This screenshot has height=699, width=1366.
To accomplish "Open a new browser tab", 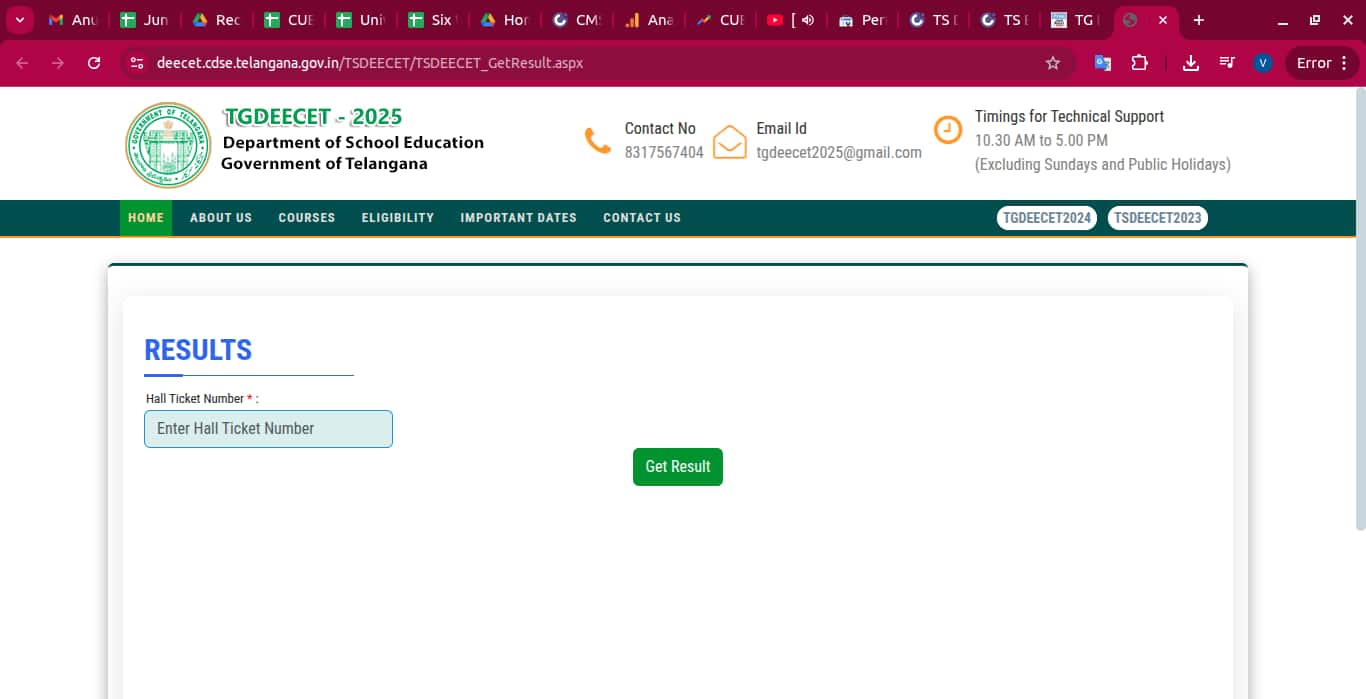I will (1198, 20).
